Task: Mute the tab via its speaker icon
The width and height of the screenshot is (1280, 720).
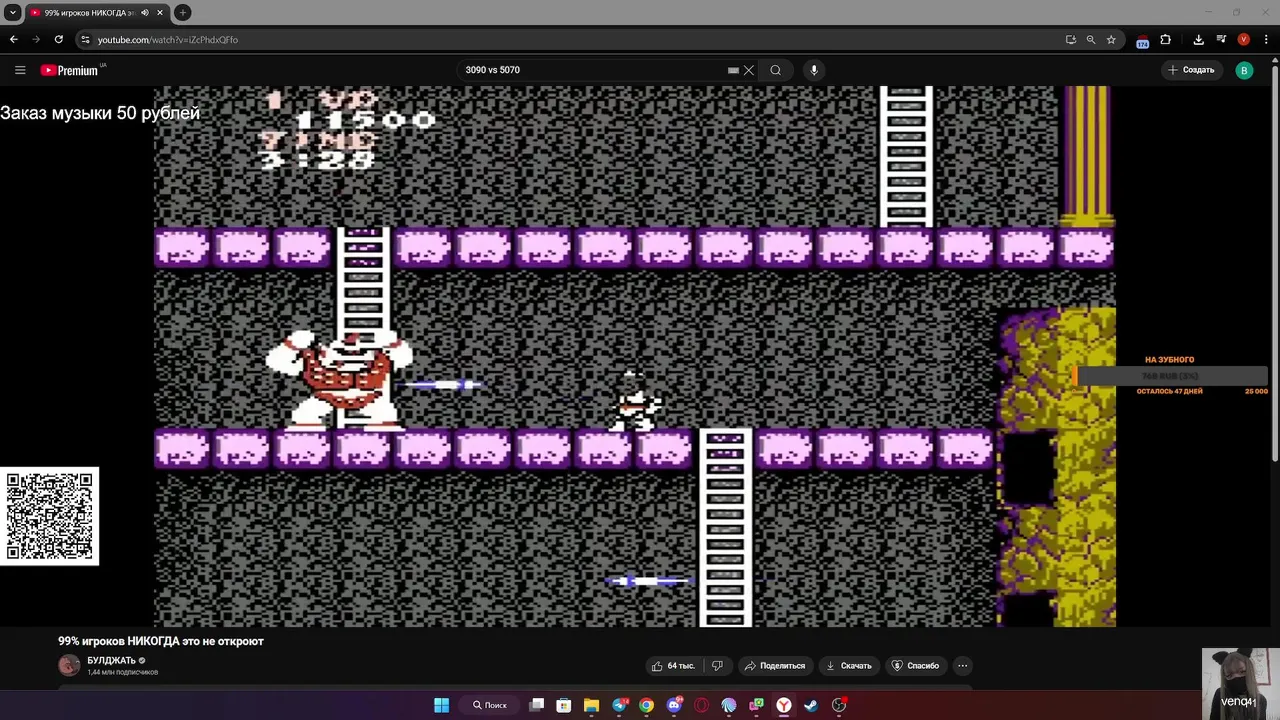Action: pyautogui.click(x=145, y=13)
